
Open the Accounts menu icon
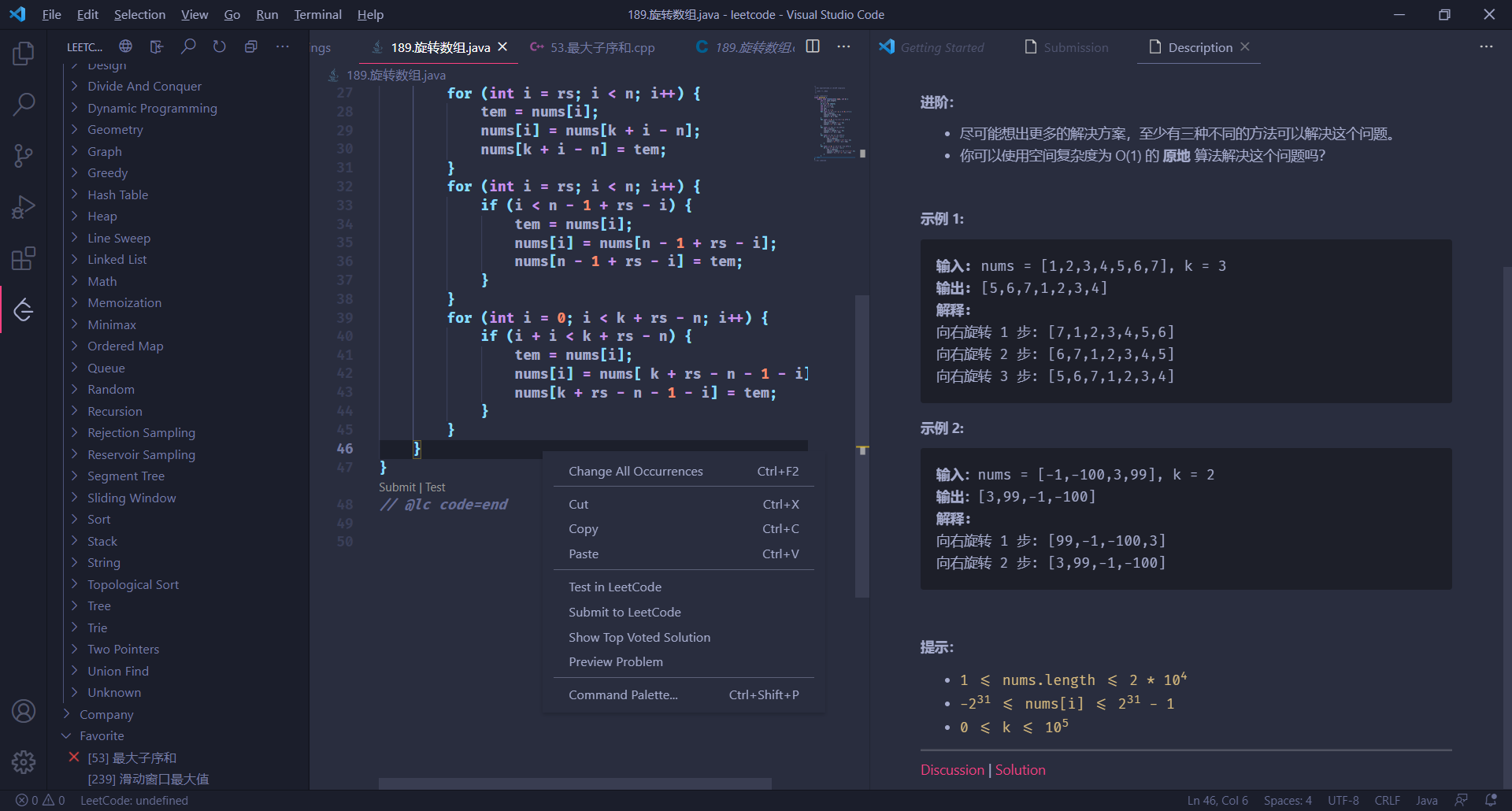(x=24, y=711)
